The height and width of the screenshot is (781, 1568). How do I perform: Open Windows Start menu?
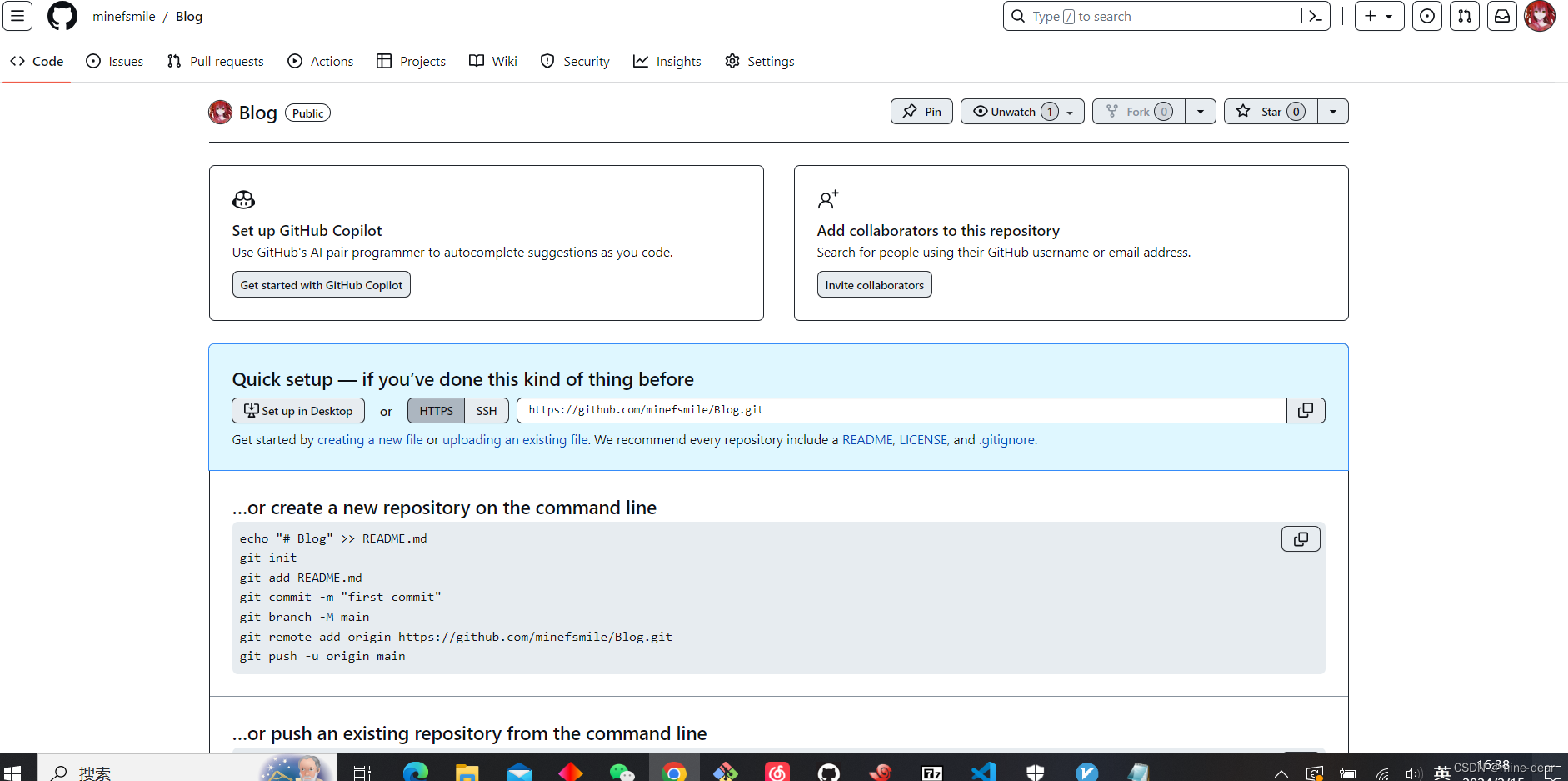12,773
